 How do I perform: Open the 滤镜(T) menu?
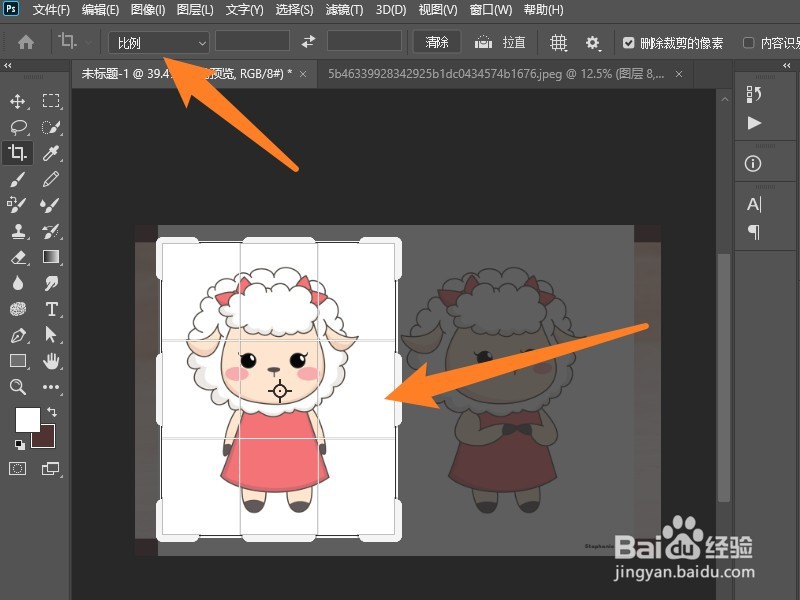(344, 10)
